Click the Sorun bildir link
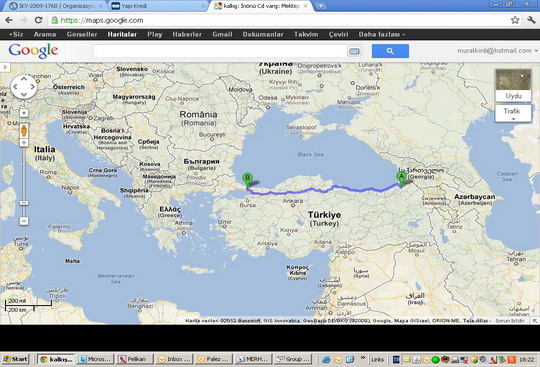This screenshot has height=367, width=540. point(510,321)
